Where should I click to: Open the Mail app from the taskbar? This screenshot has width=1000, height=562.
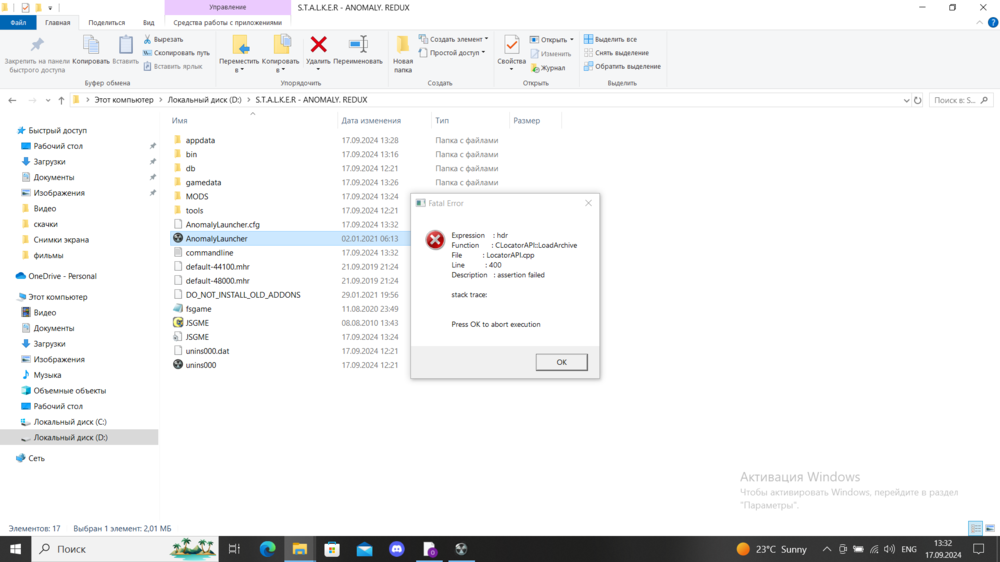click(x=364, y=549)
